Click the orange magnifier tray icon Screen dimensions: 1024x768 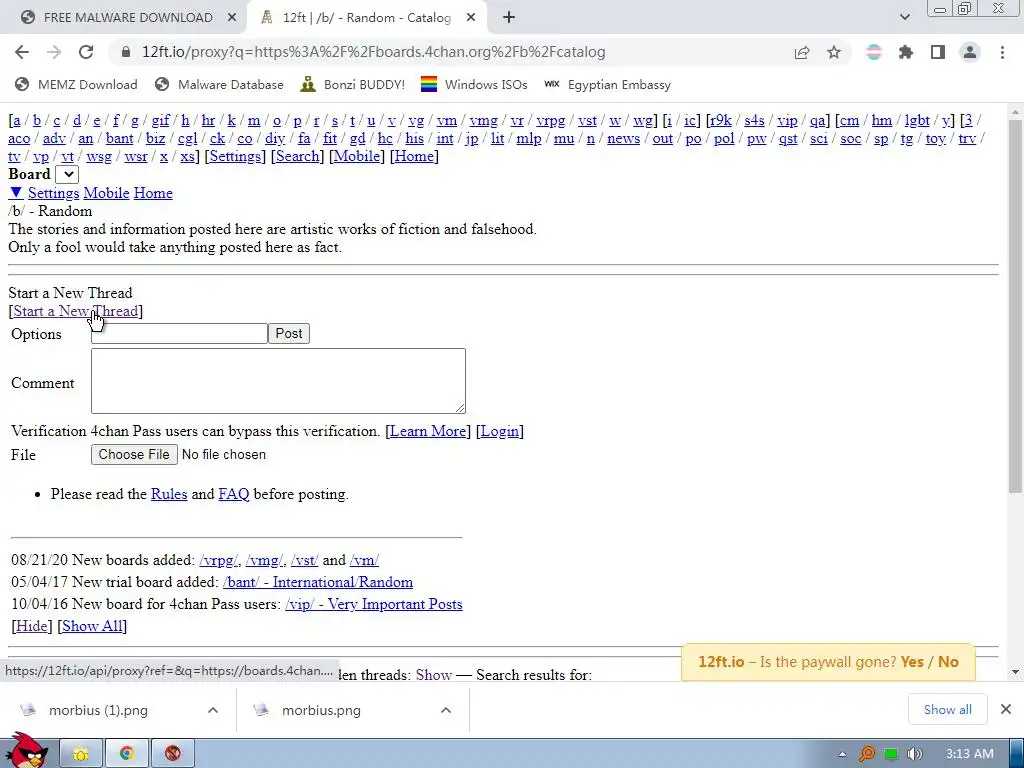coord(867,754)
